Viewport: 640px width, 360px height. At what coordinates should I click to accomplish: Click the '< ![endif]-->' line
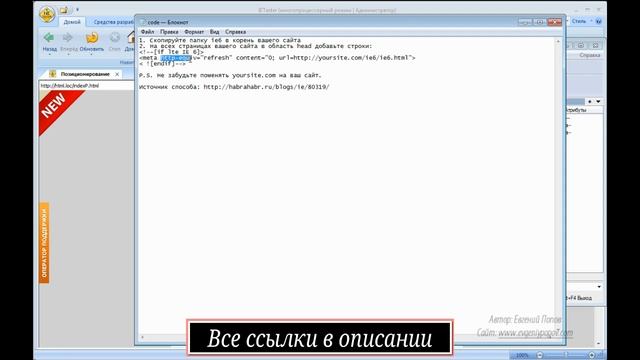click(x=162, y=64)
